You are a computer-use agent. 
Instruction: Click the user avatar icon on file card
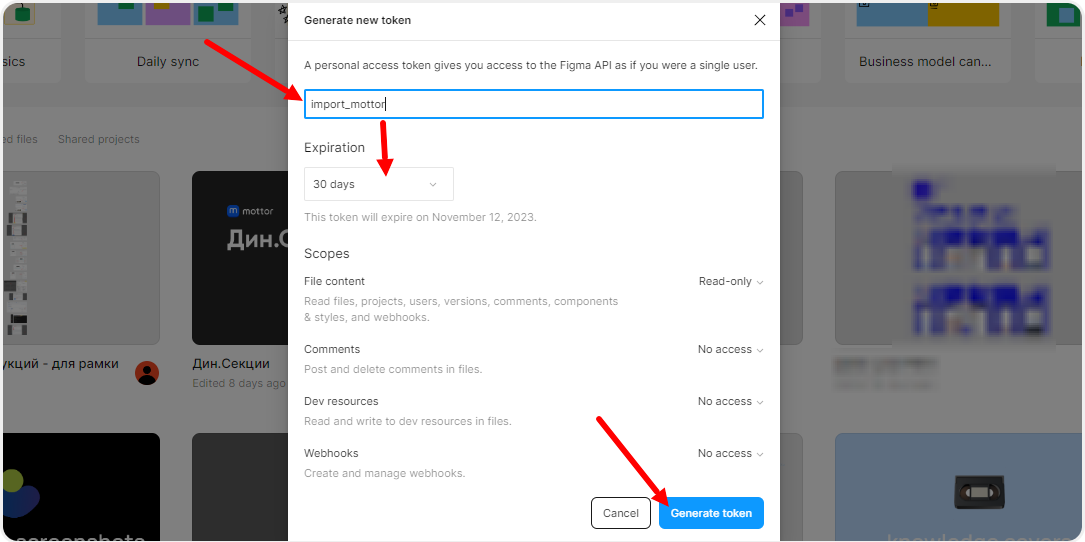[147, 373]
